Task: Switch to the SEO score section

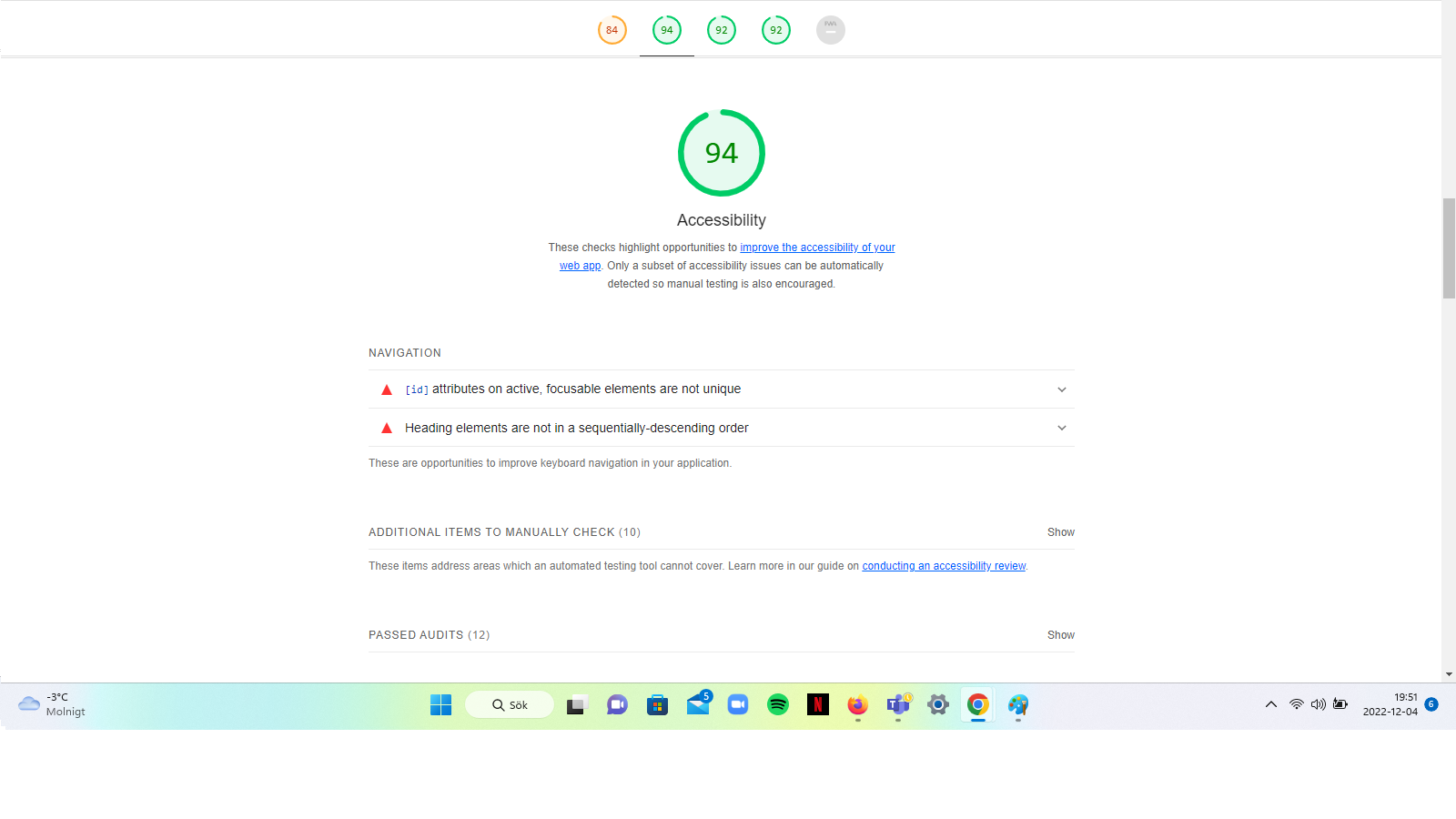Action: (775, 29)
